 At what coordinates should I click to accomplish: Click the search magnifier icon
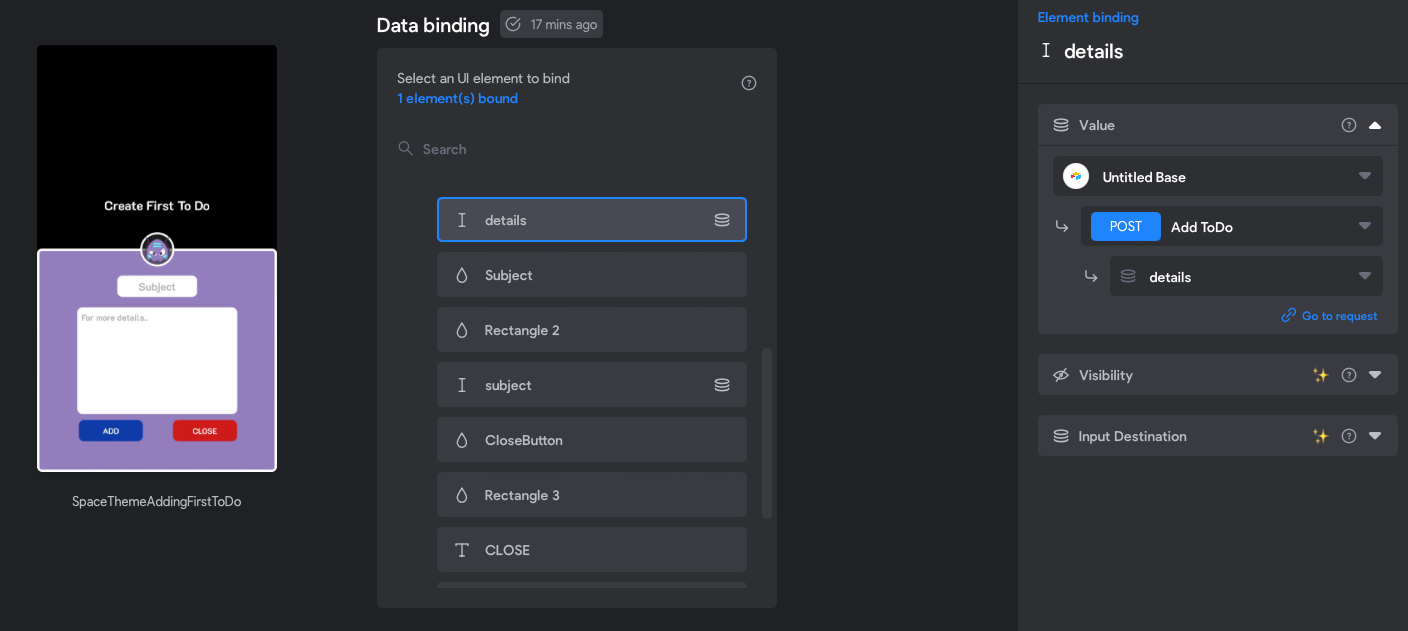click(405, 148)
